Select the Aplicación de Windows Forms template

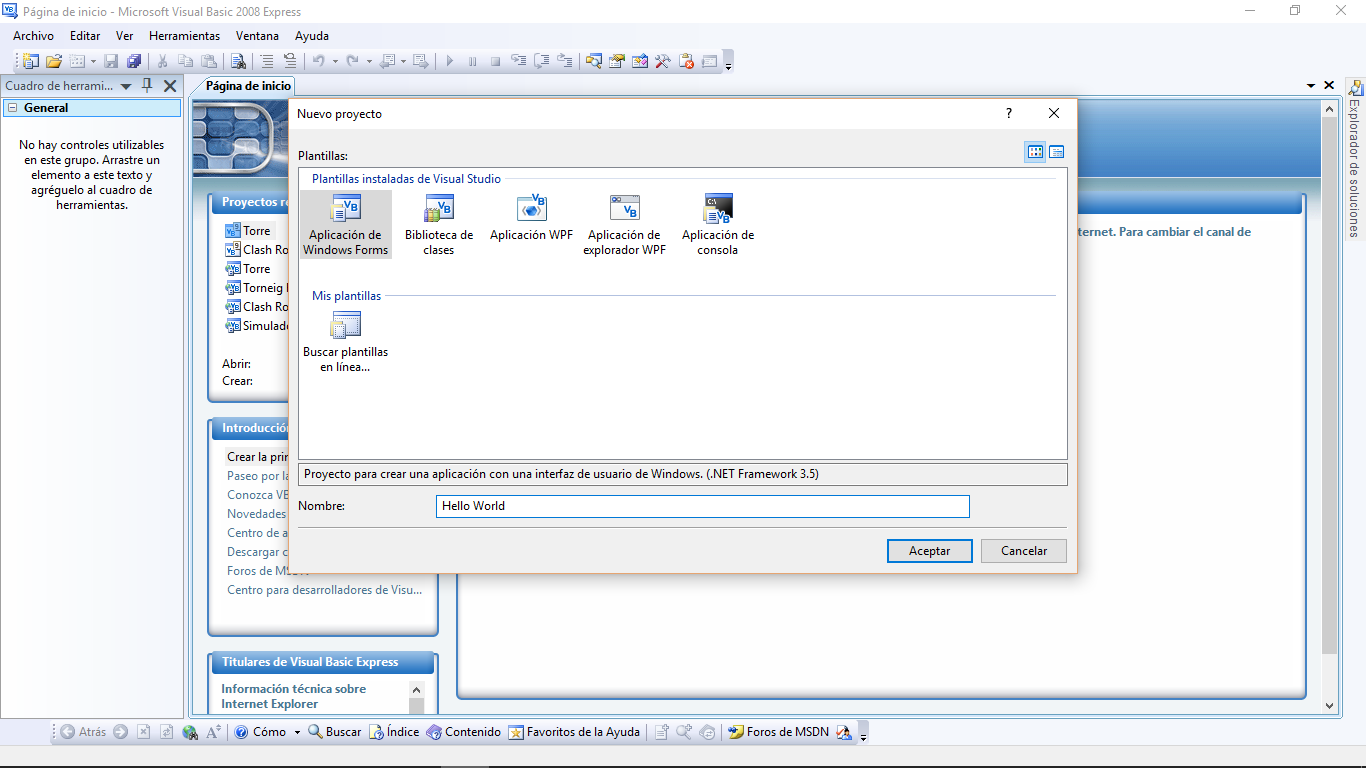click(345, 225)
